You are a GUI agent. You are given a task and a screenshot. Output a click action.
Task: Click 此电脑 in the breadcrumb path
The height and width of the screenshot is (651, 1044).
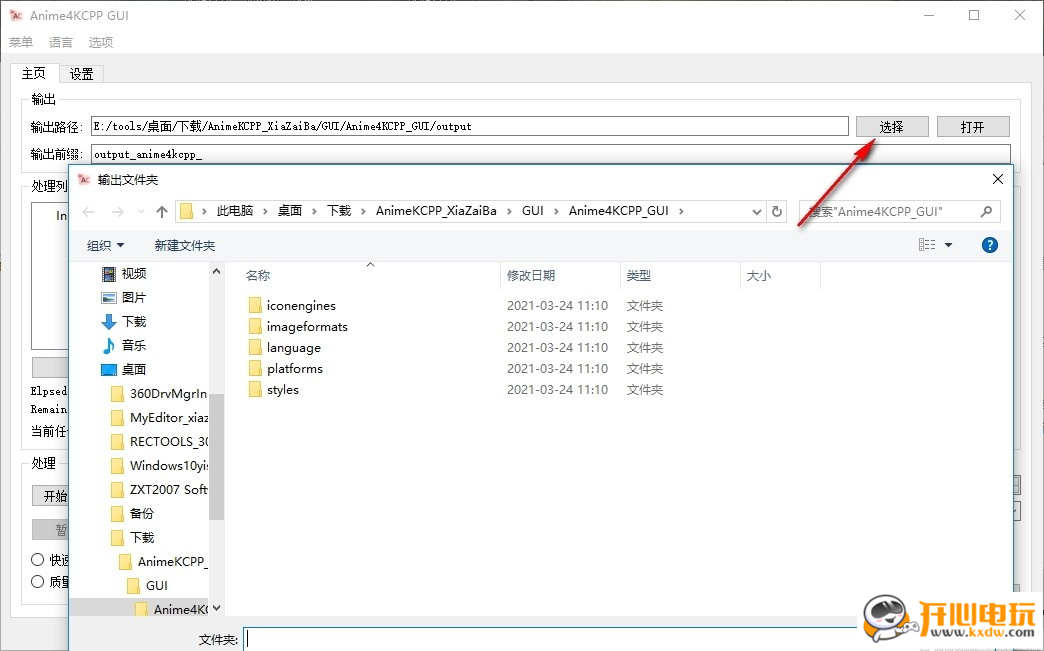point(235,211)
